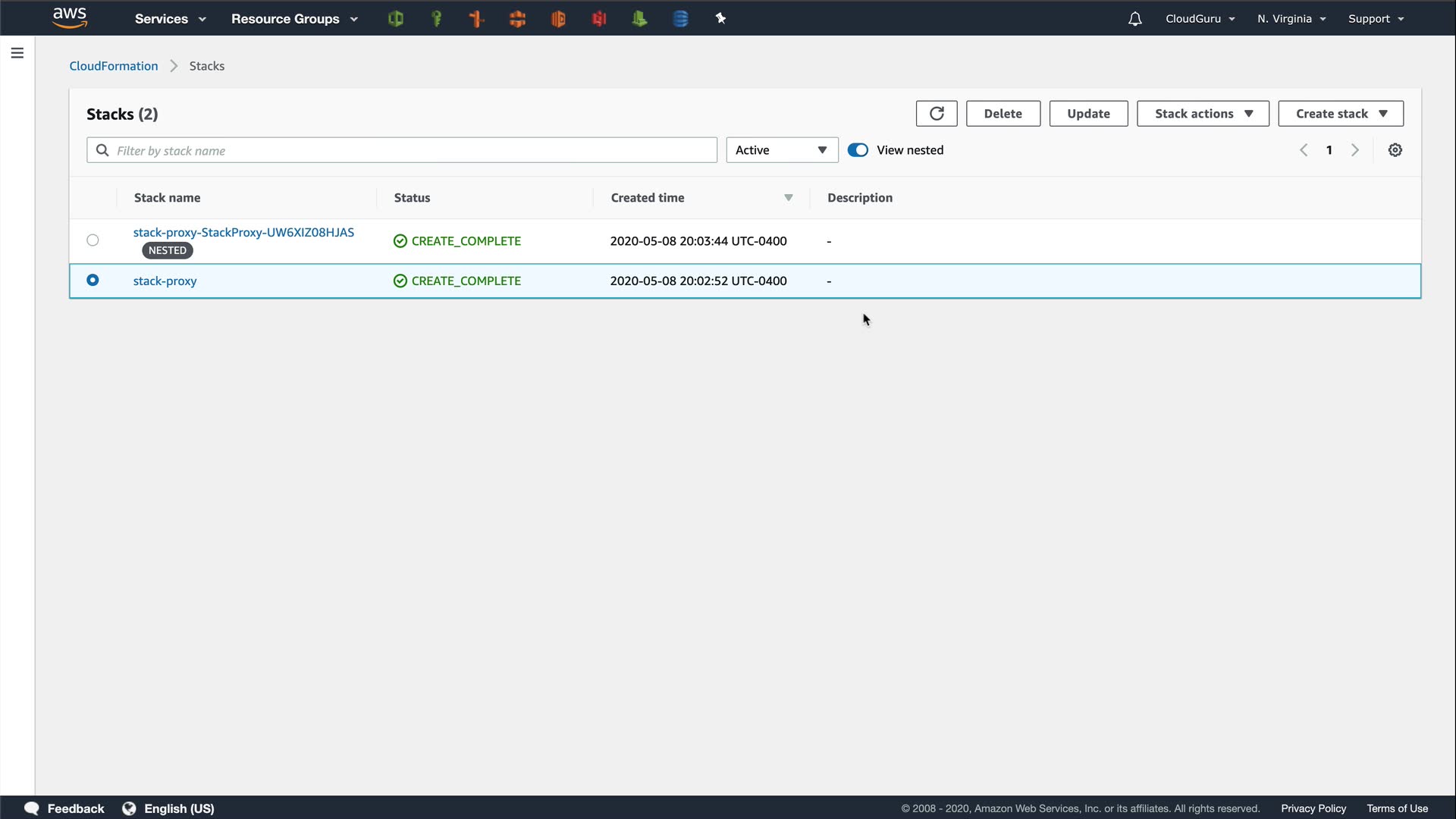Open table preferences gear icon
Image resolution: width=1456 pixels, height=819 pixels.
click(x=1395, y=150)
